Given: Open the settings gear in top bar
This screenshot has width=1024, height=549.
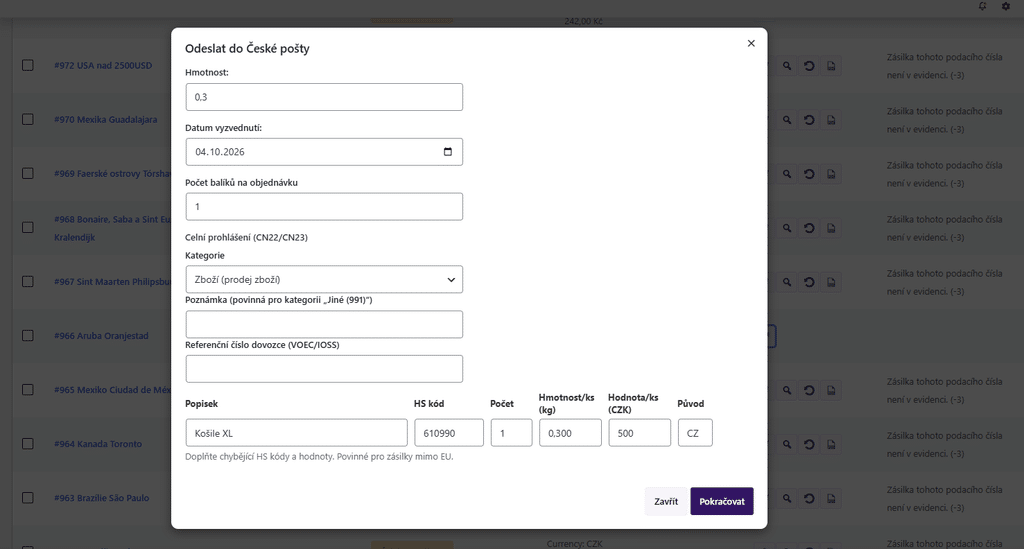Looking at the screenshot, I should pos(1006,6).
